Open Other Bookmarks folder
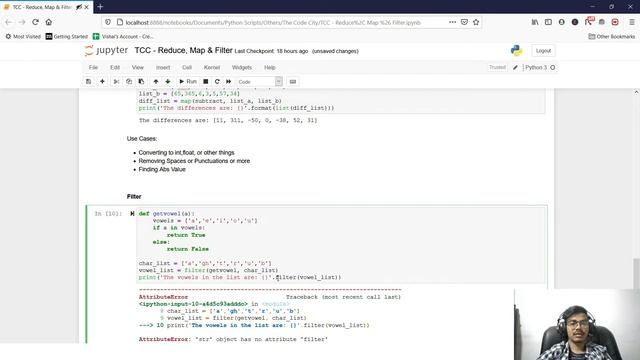The width and height of the screenshot is (640, 360). [611, 36]
